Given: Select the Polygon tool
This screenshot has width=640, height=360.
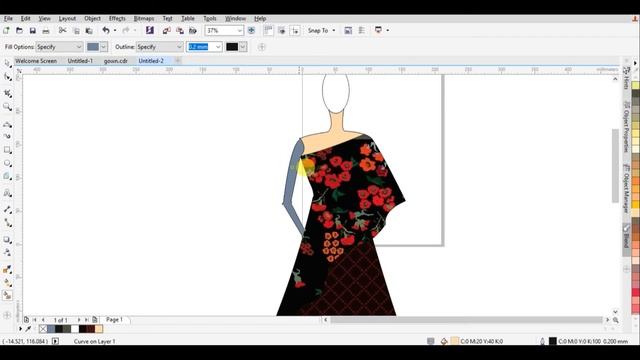Looking at the screenshot, I should pos(7,176).
